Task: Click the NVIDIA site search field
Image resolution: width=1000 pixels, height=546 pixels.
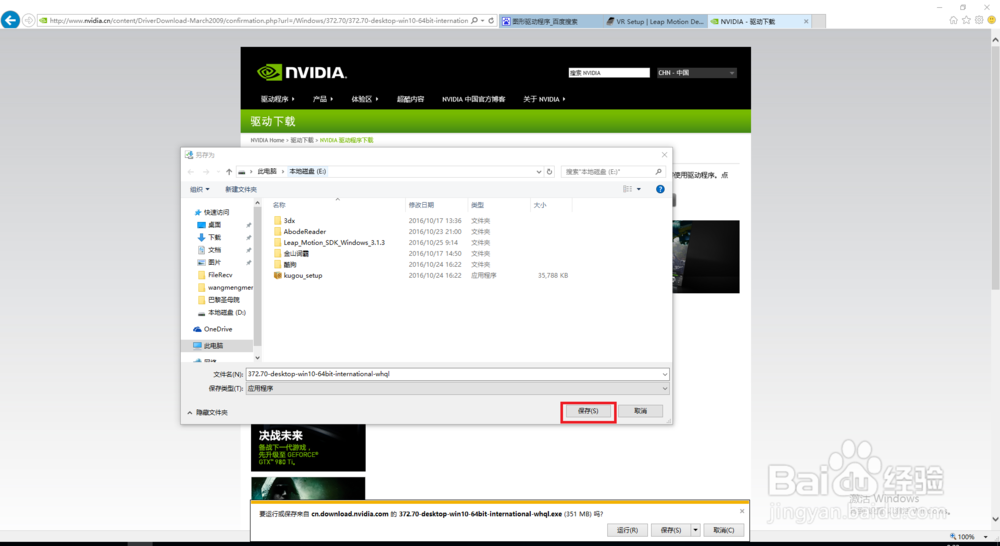Action: (x=608, y=73)
